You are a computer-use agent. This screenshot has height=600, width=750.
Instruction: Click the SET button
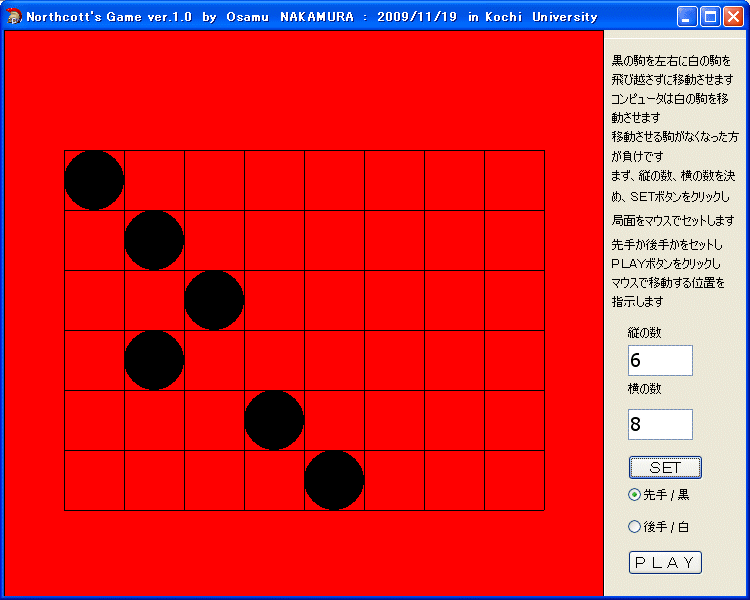pos(665,467)
